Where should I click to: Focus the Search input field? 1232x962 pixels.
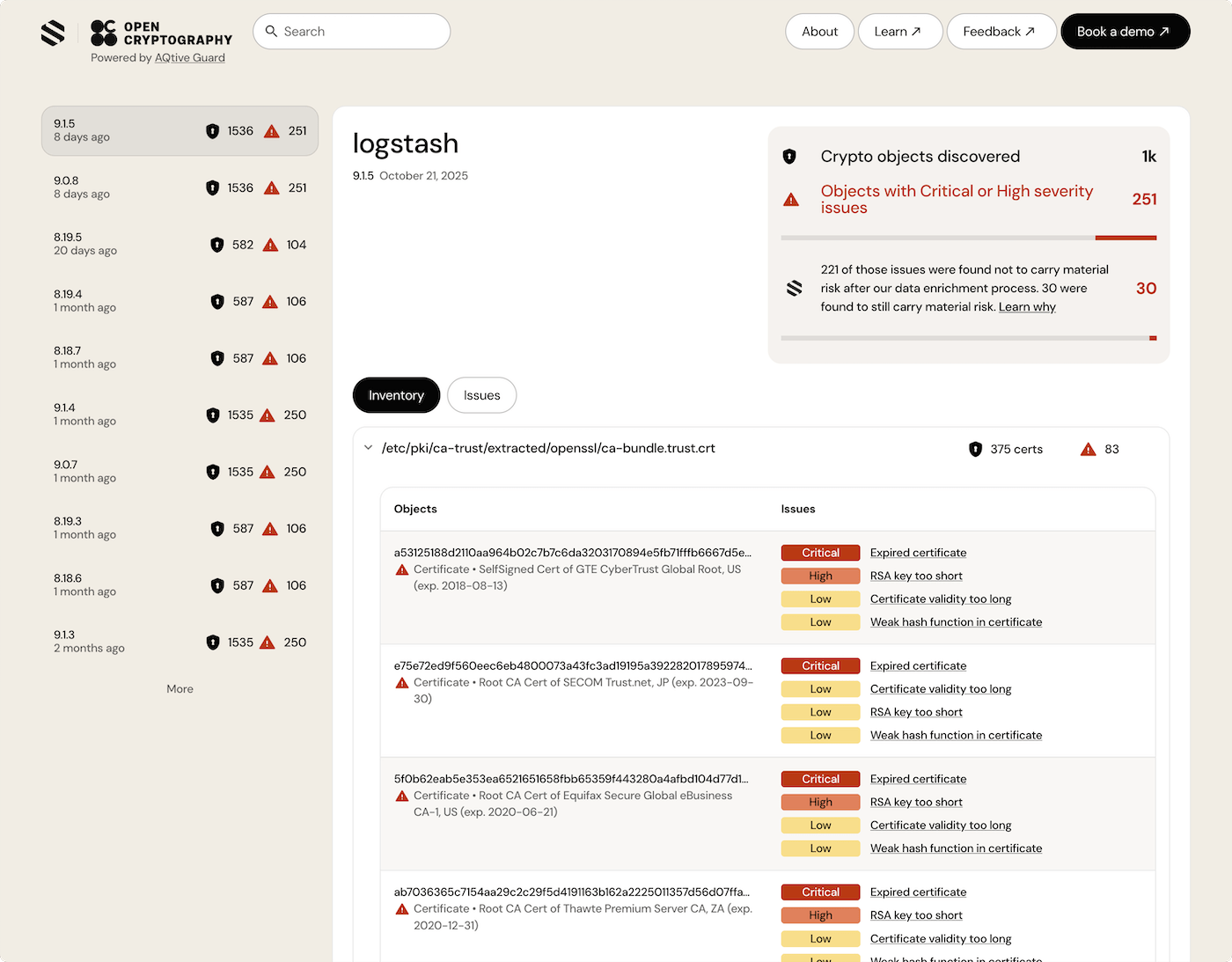click(x=352, y=32)
